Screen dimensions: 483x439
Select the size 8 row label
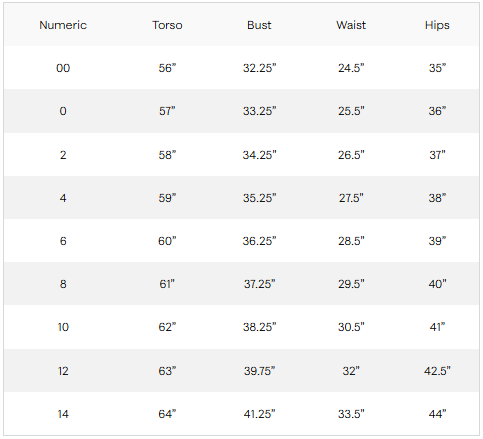[x=63, y=284]
